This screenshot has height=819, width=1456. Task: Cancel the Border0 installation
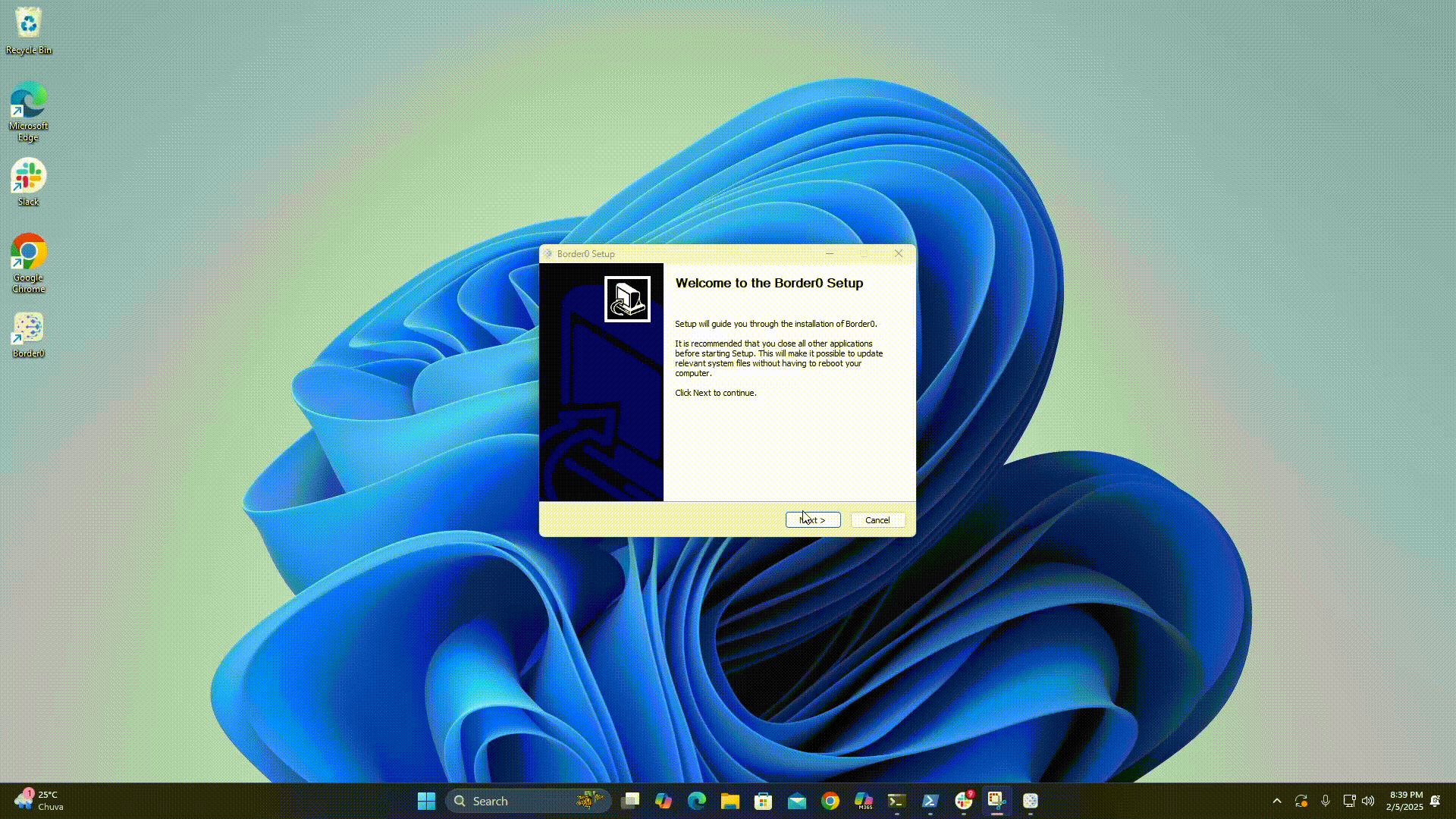pos(877,519)
